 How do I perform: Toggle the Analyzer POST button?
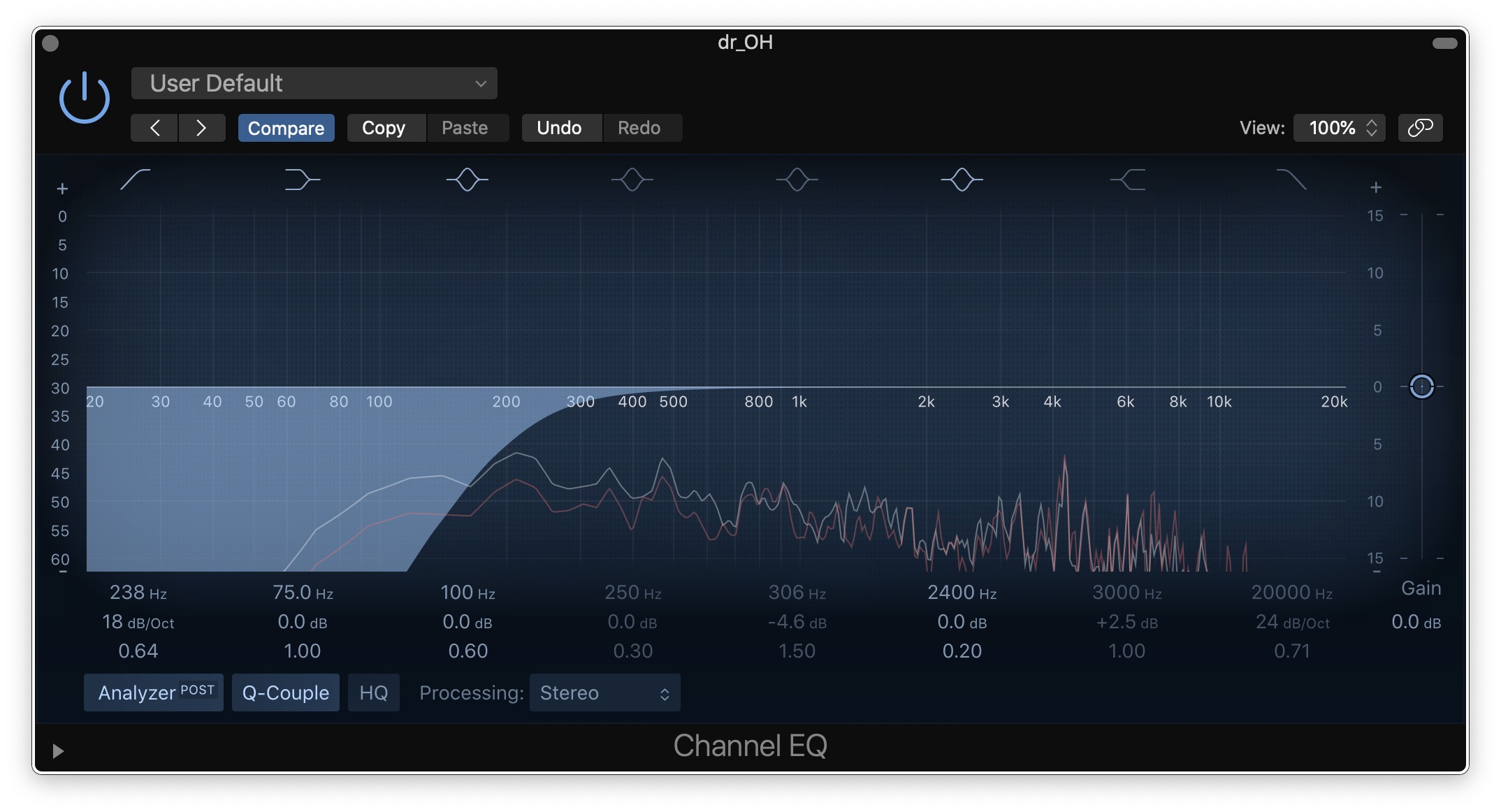click(x=154, y=693)
